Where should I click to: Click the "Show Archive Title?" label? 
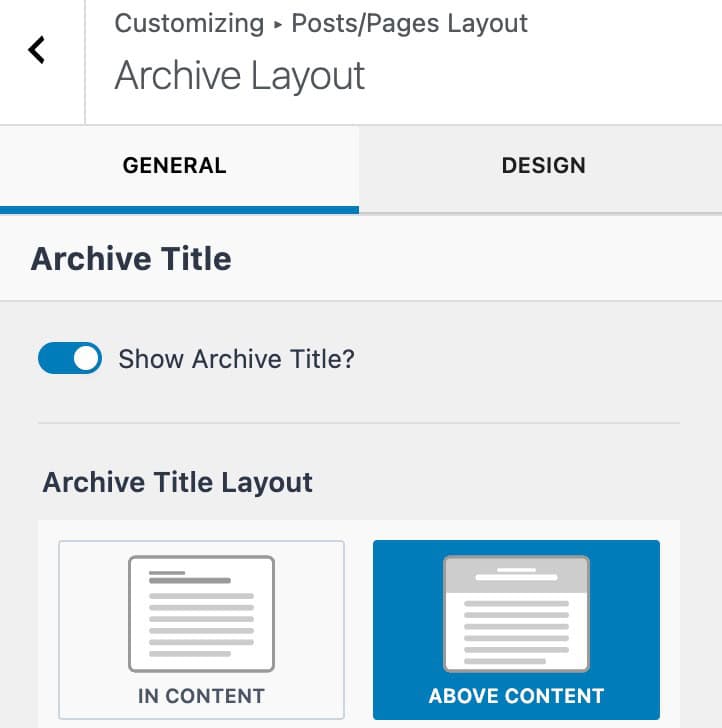pyautogui.click(x=236, y=359)
